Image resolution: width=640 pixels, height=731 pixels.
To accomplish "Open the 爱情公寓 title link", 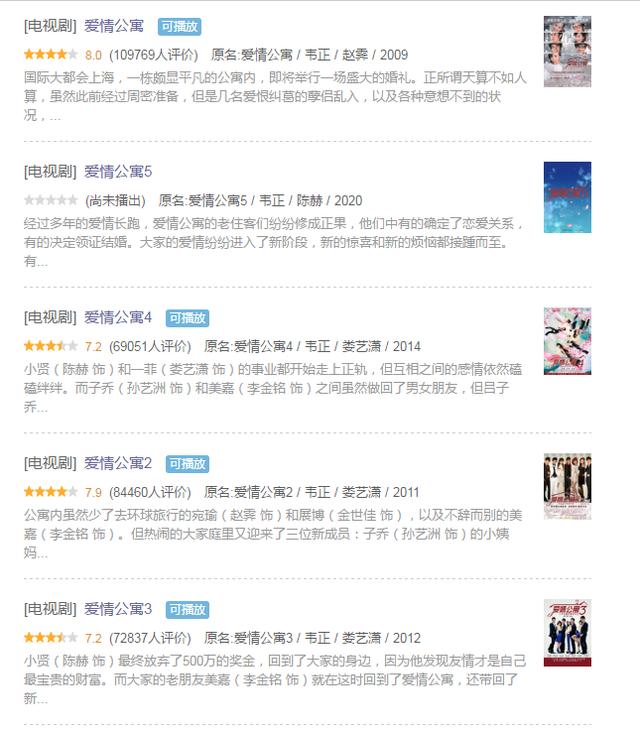I will 114,26.
